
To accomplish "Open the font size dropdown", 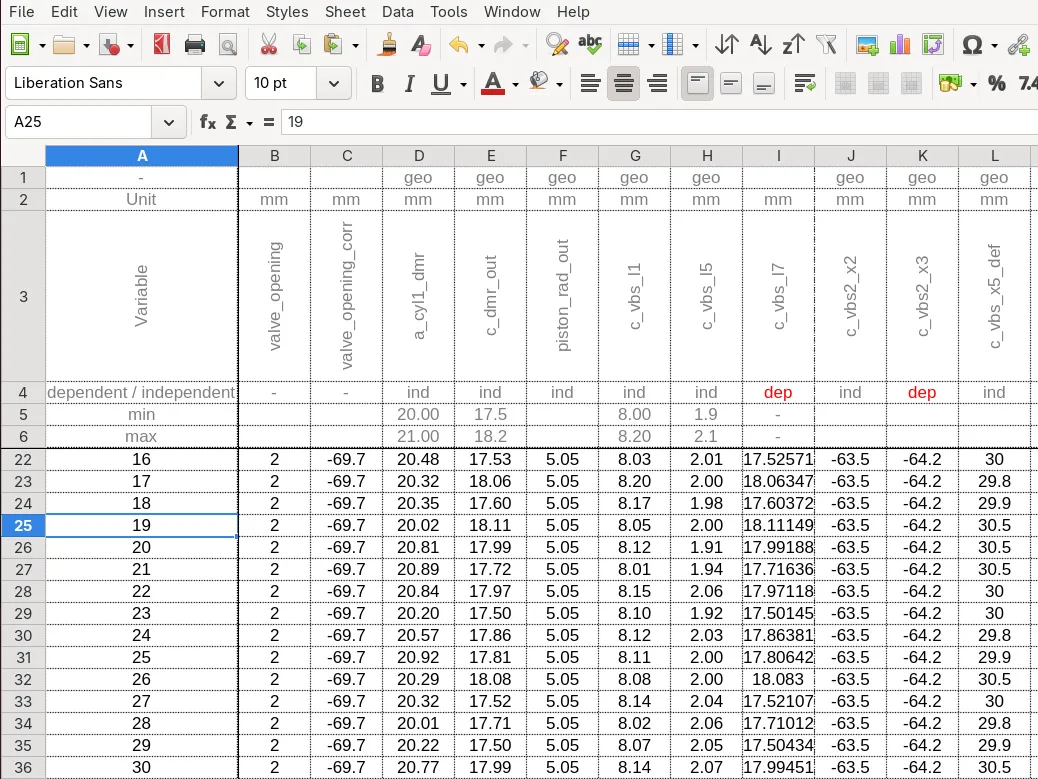I will click(334, 84).
